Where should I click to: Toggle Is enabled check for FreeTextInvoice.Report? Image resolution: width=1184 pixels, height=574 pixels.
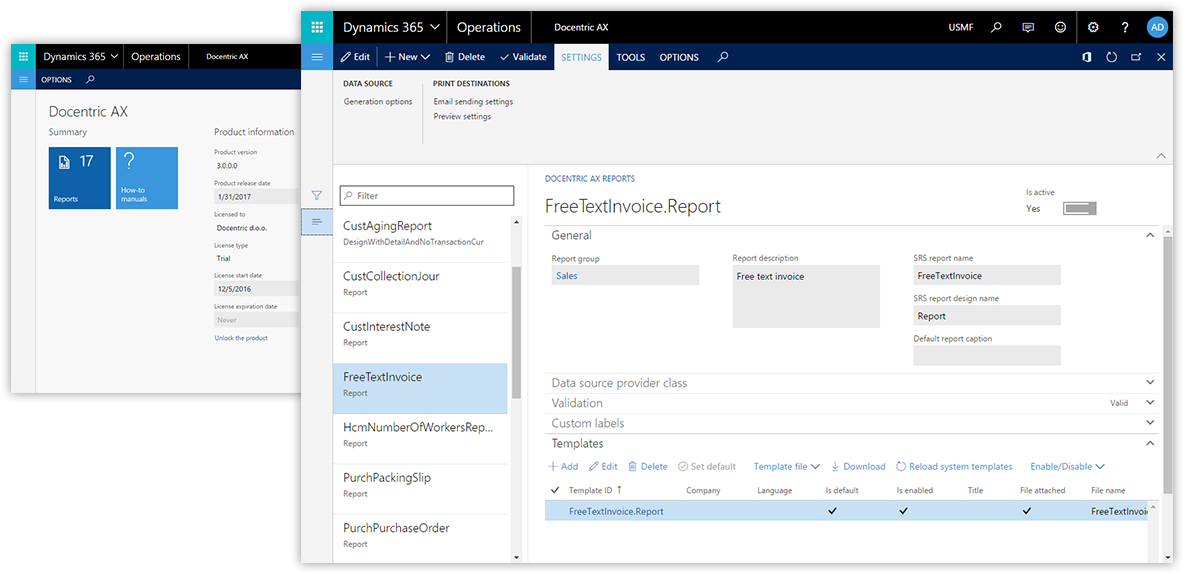(904, 511)
